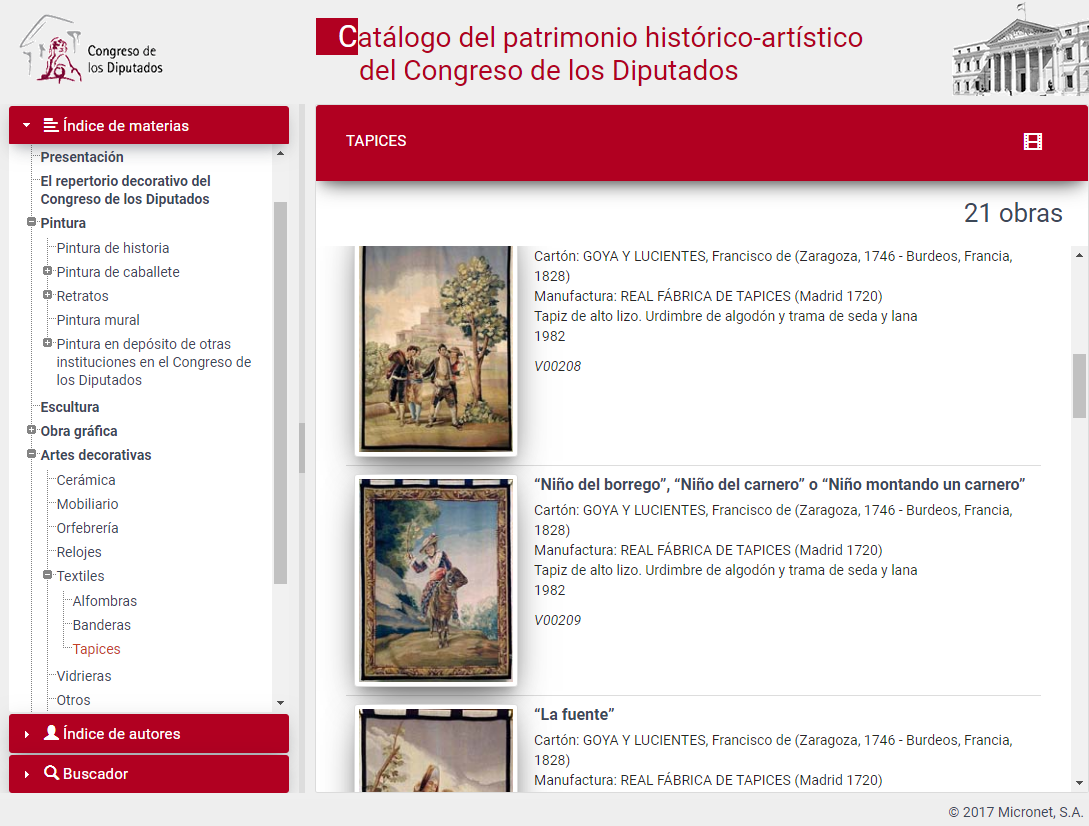The image size is (1089, 826).
Task: Click the index tree scroll down arrow
Action: point(281,702)
